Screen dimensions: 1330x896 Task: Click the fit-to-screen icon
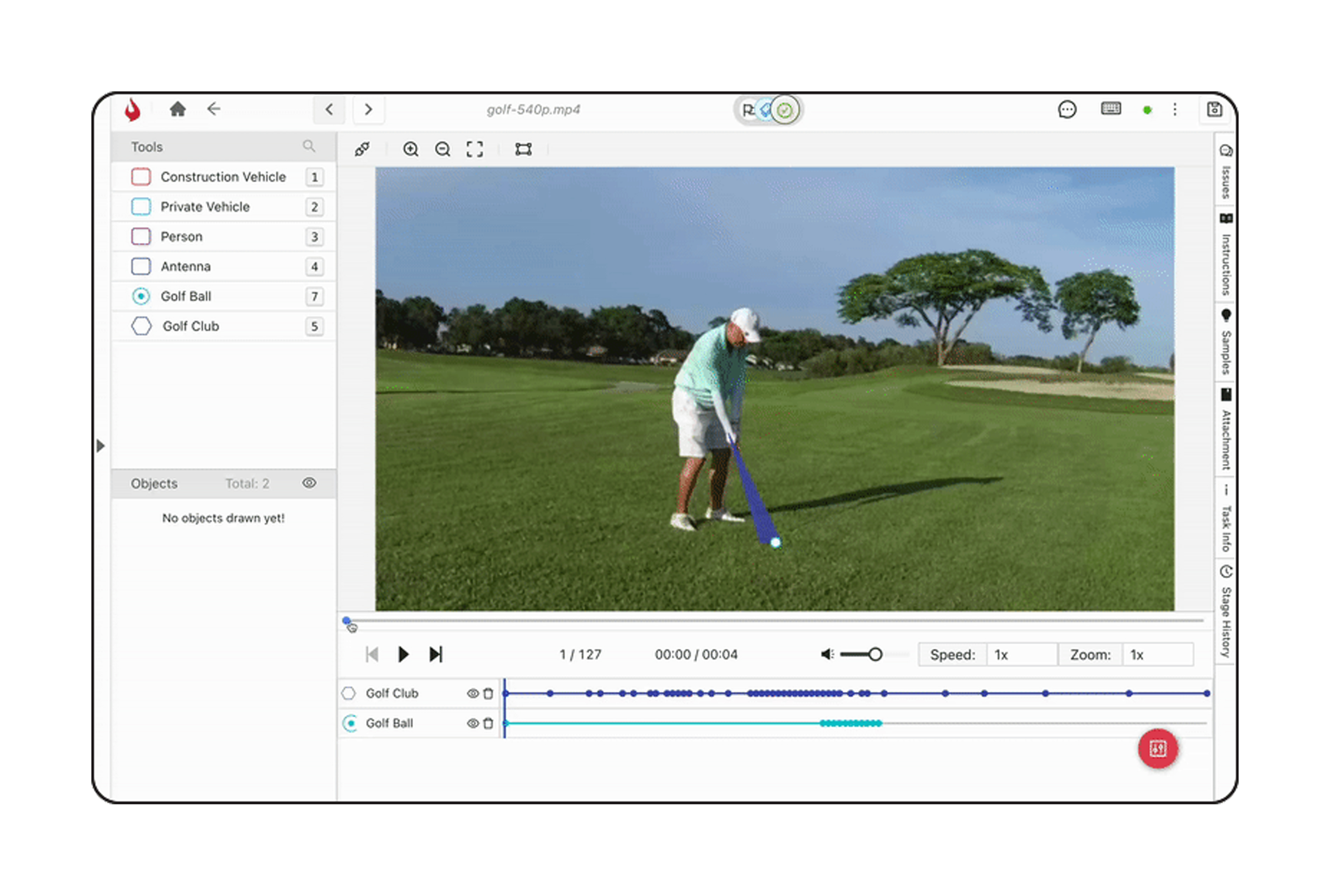(474, 149)
